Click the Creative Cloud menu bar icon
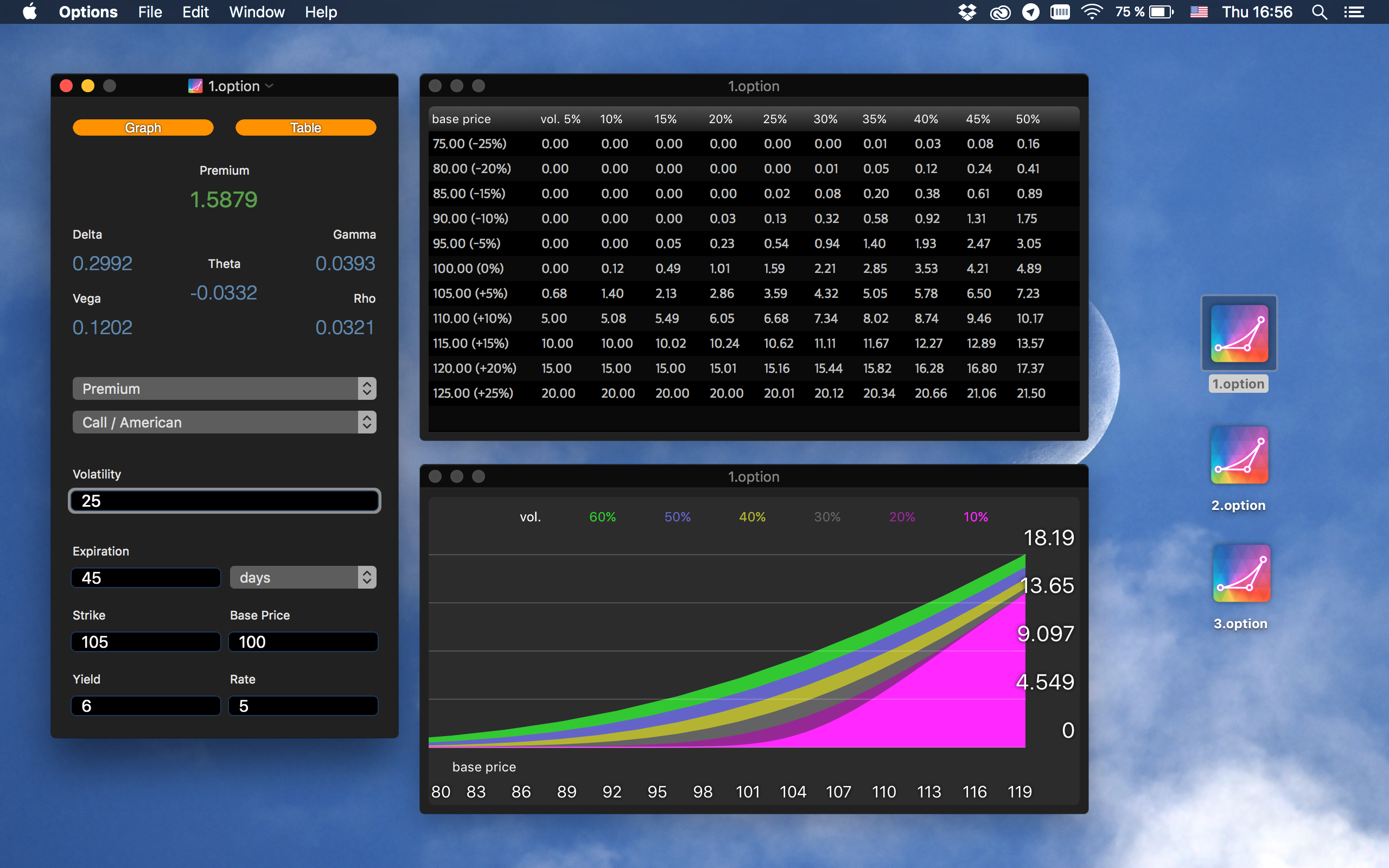This screenshot has height=868, width=1389. [x=1000, y=12]
